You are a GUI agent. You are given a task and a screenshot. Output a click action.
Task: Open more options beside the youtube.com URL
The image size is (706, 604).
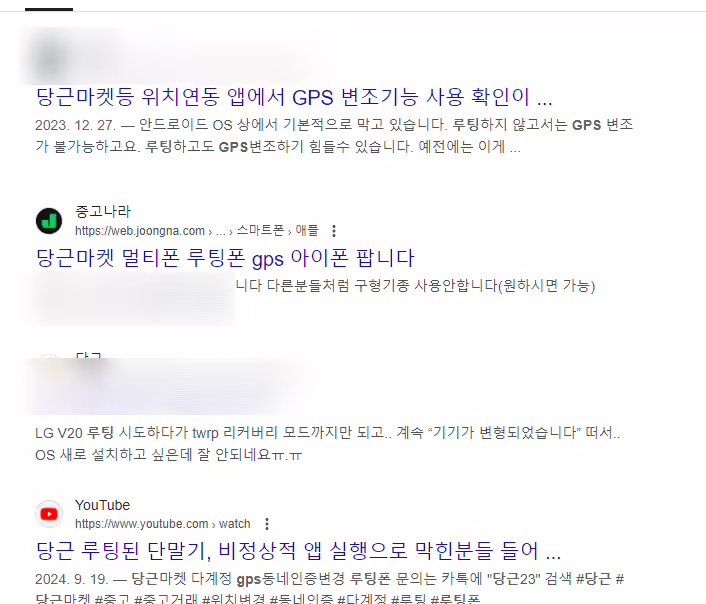coord(267,524)
